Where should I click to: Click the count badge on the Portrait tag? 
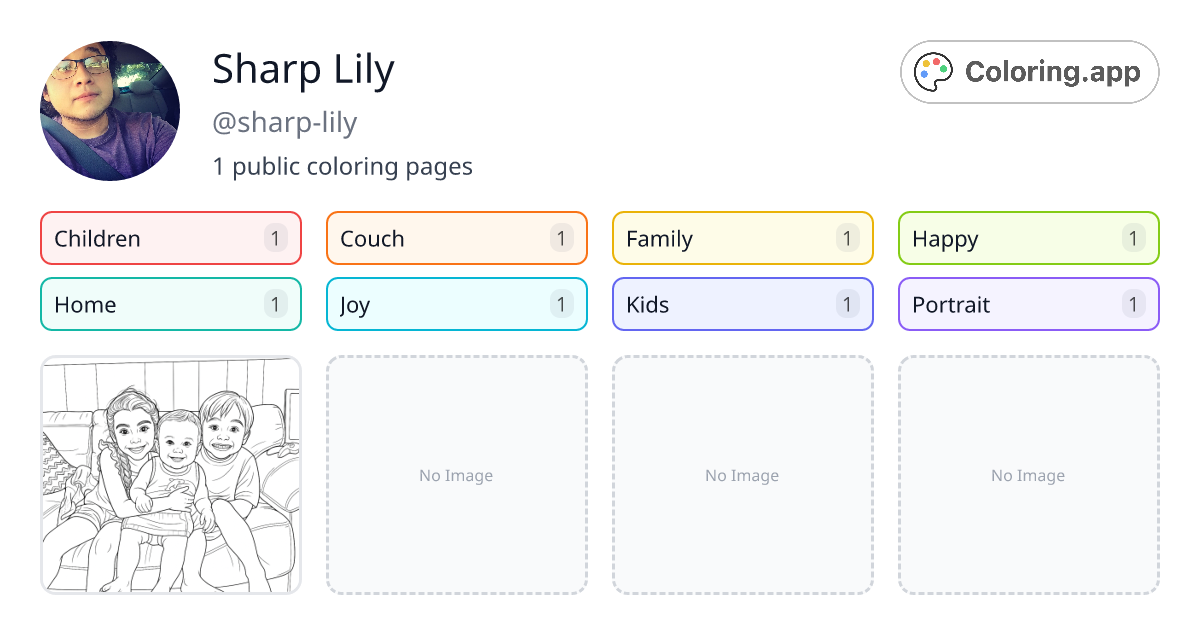[x=1133, y=304]
